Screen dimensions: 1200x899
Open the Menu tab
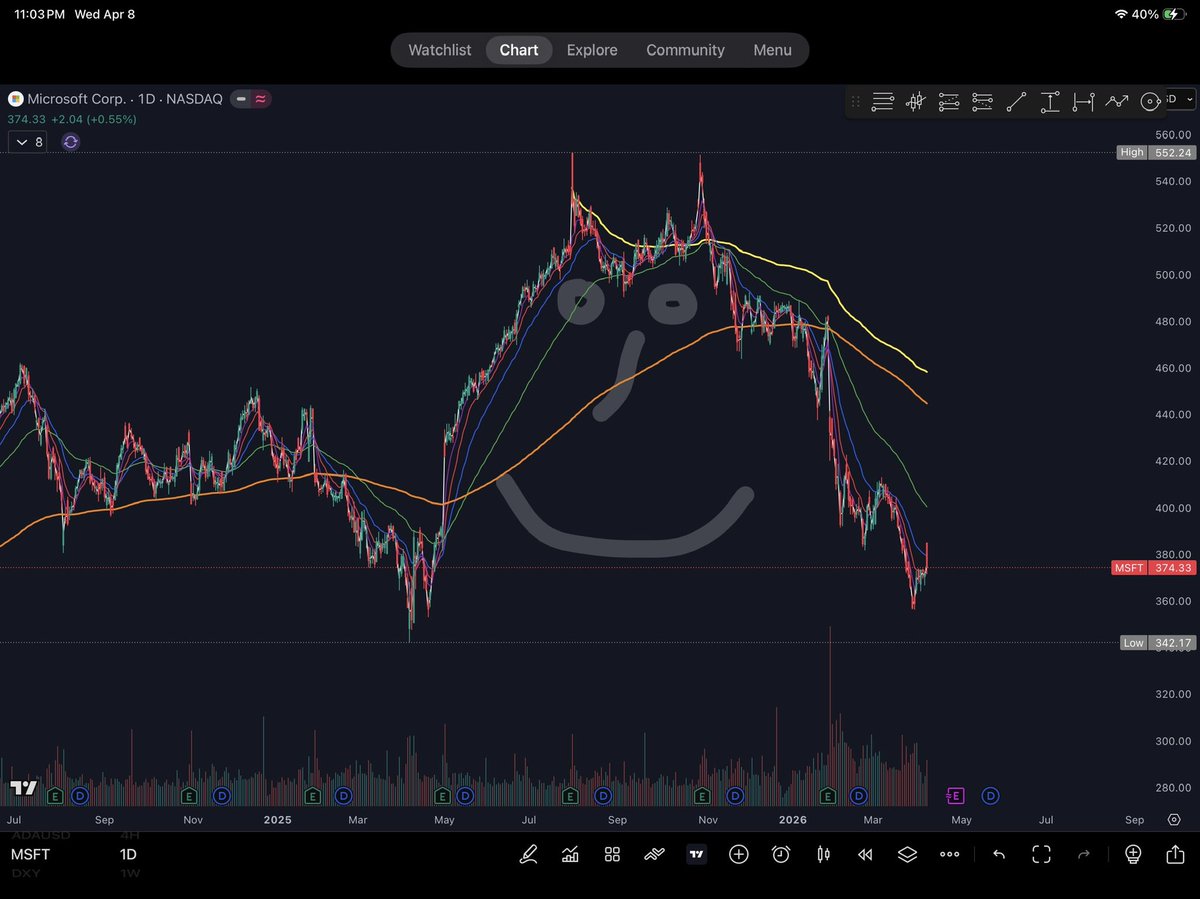(x=772, y=50)
